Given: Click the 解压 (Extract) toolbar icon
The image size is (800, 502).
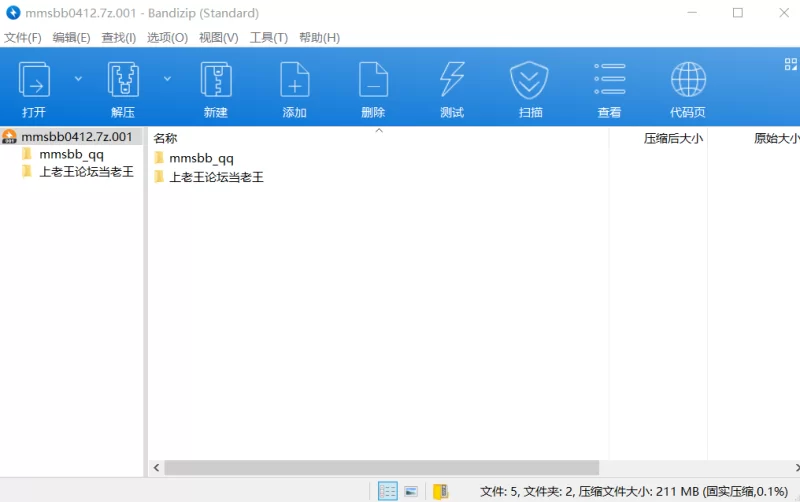Looking at the screenshot, I should click(123, 80).
